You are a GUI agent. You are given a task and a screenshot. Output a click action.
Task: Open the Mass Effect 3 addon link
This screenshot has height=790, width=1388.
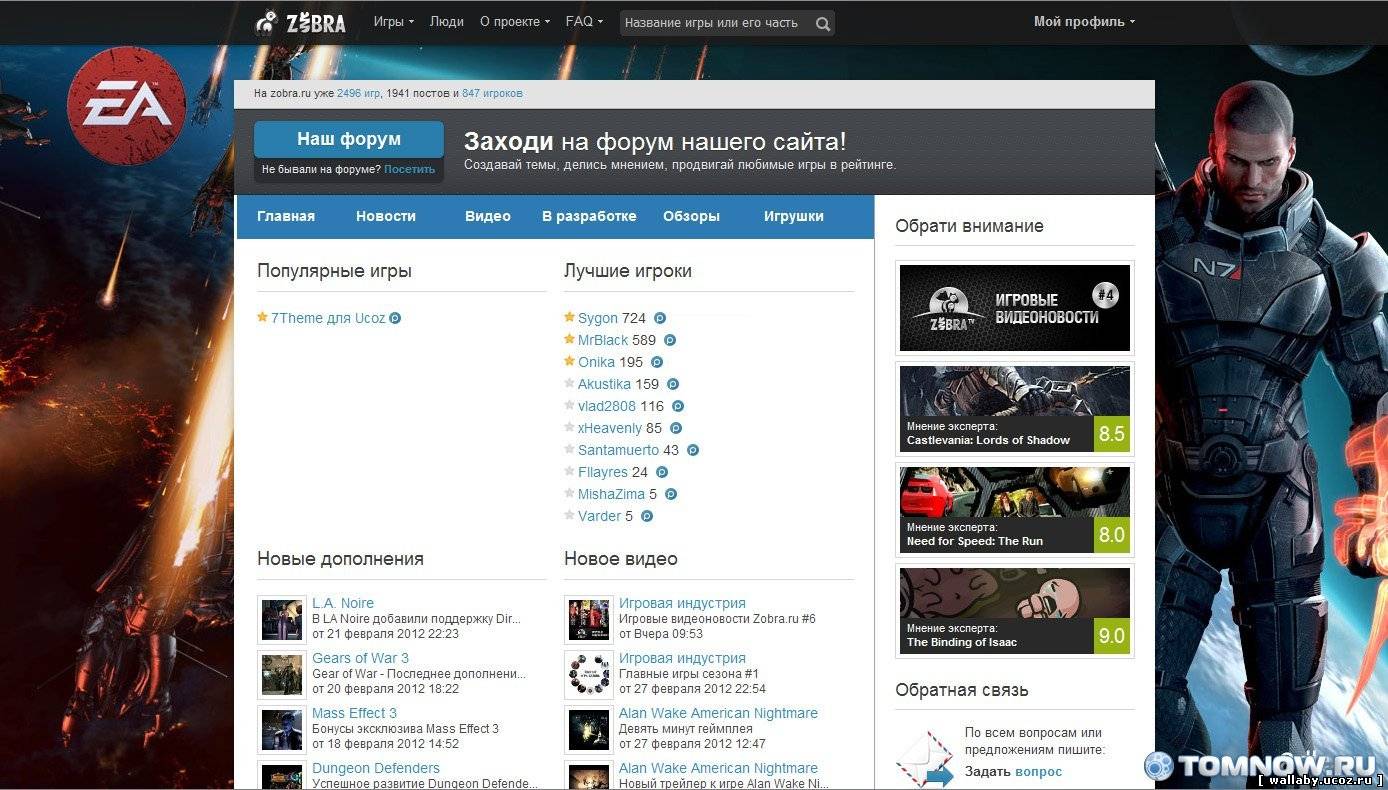point(354,713)
